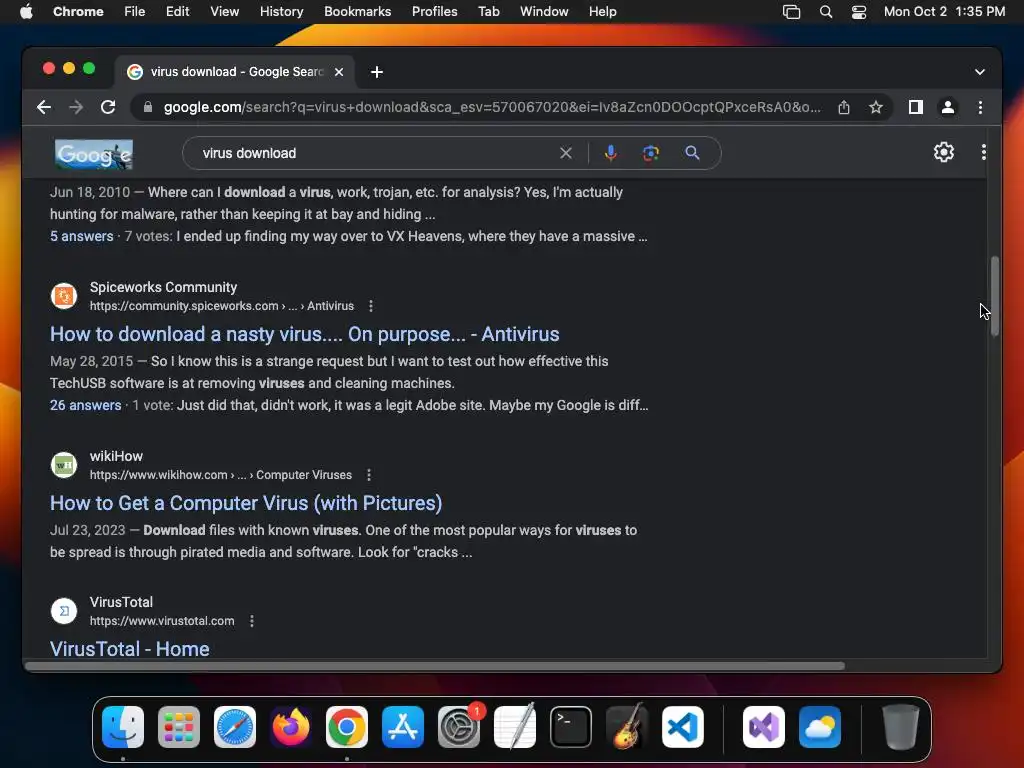Open Chrome's three-dot menu

click(980, 107)
